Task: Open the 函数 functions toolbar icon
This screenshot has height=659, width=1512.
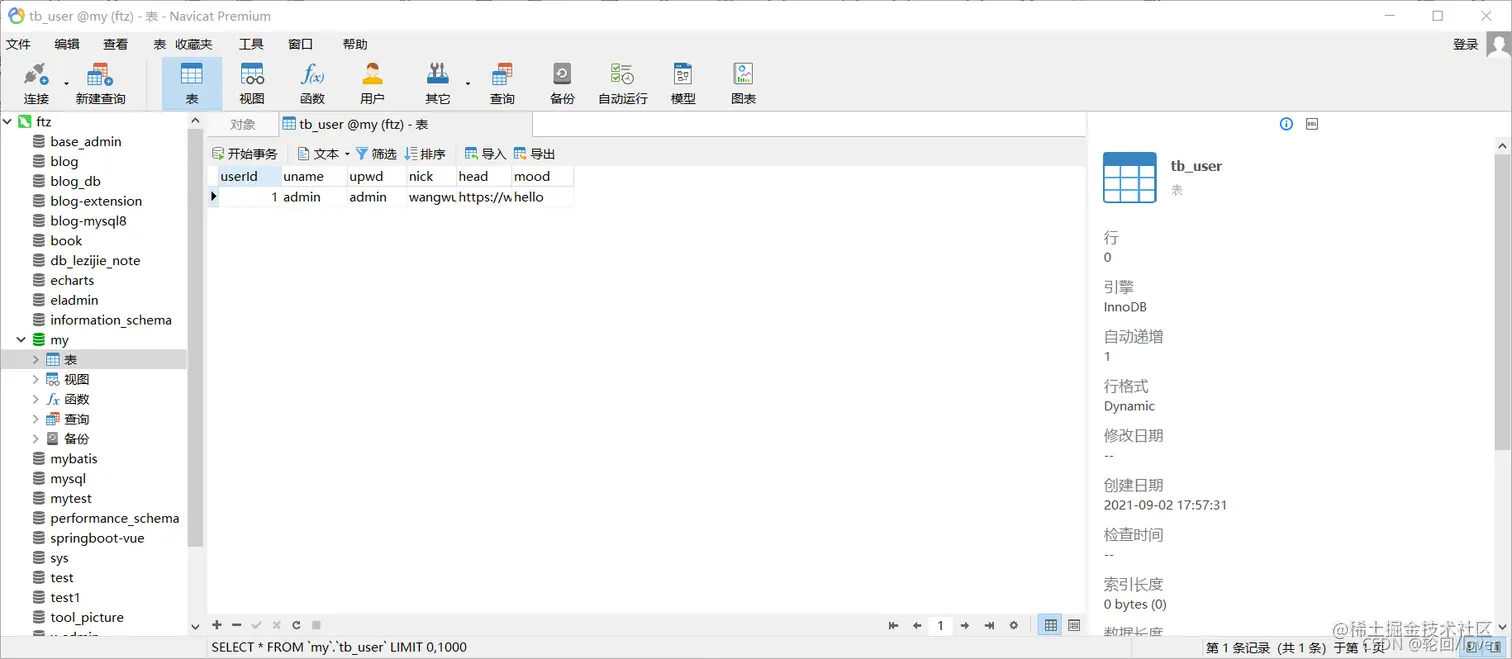Action: [312, 83]
